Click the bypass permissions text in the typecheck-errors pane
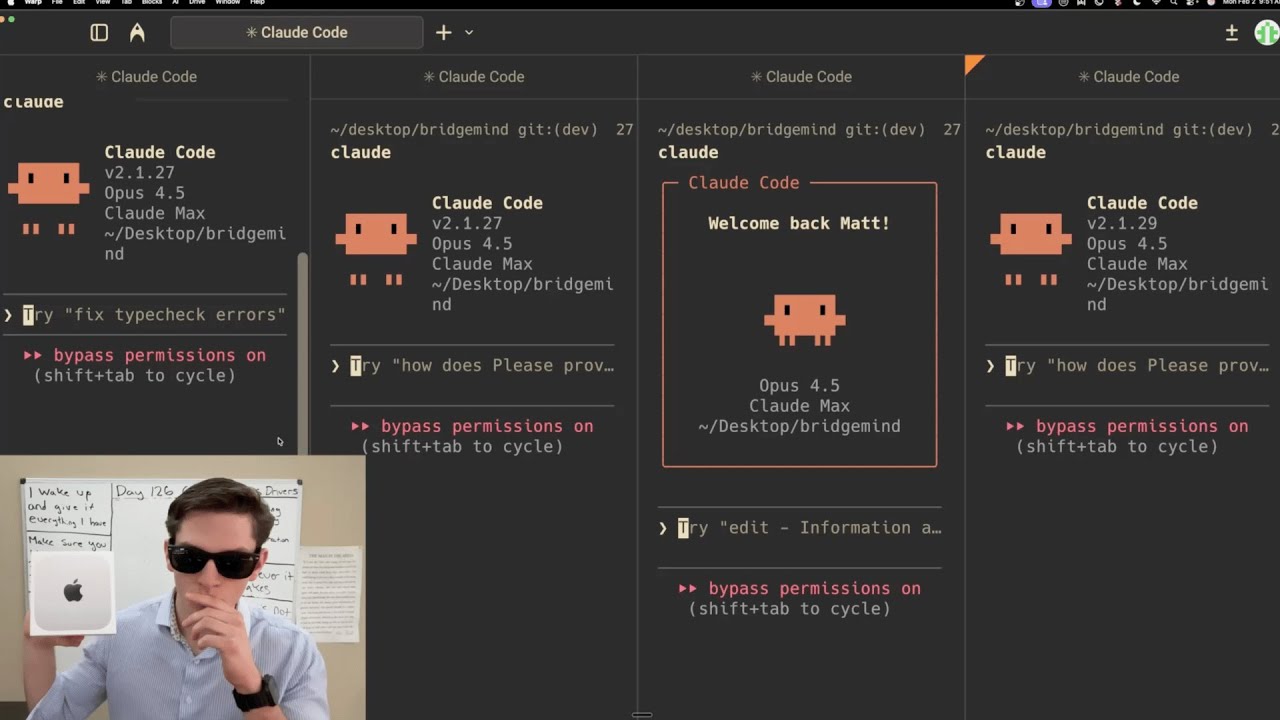Screen dimensions: 1280x720 coord(145,355)
